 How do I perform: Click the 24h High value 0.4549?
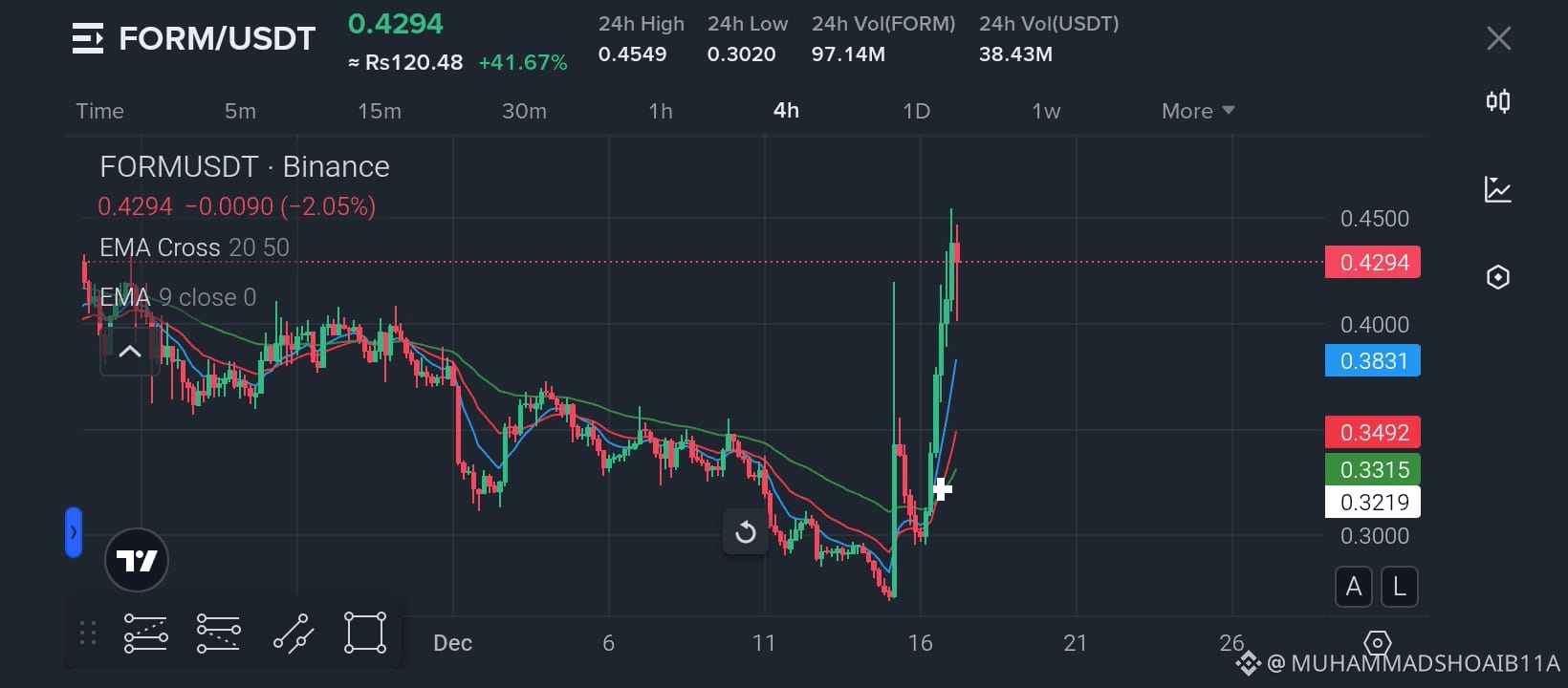pyautogui.click(x=632, y=54)
